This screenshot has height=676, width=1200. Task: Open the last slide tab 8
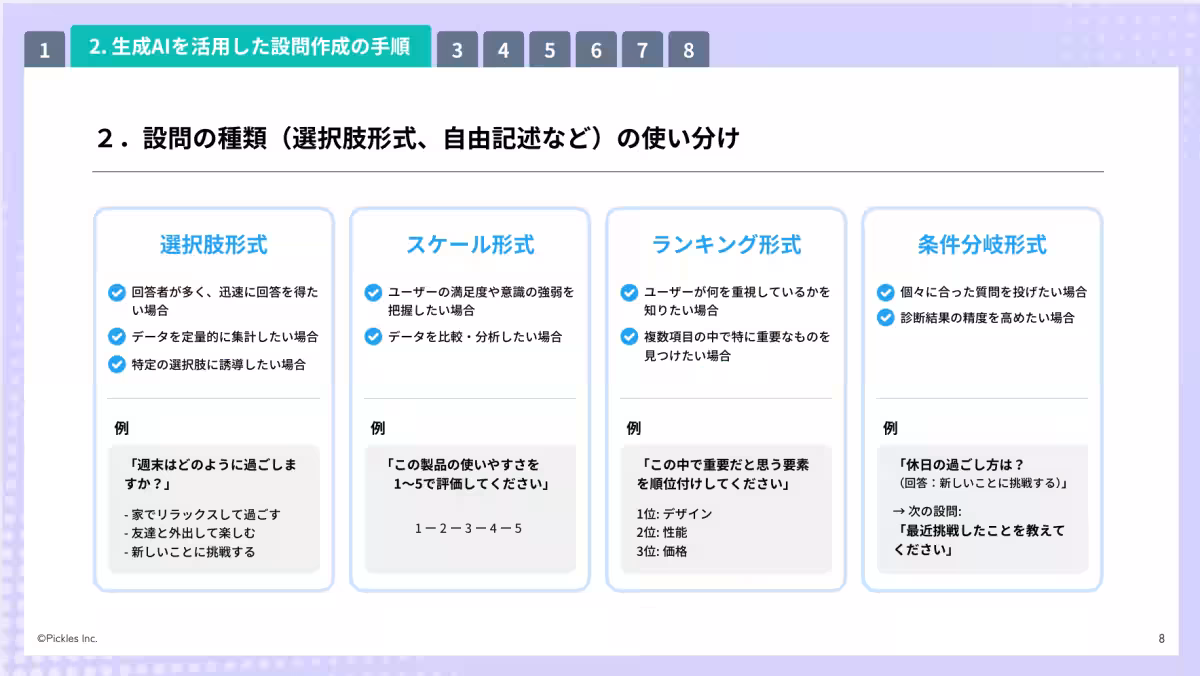click(688, 47)
